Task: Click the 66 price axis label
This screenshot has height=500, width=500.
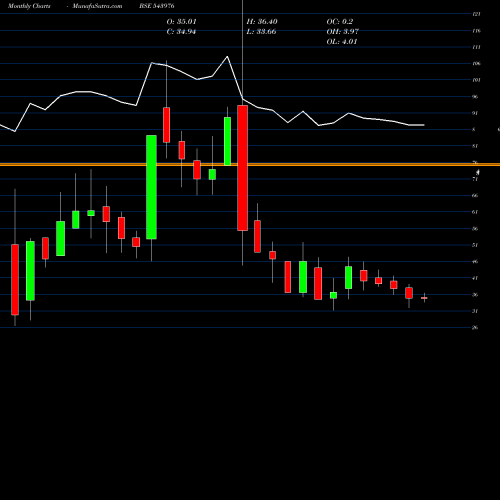Action: click(x=475, y=196)
